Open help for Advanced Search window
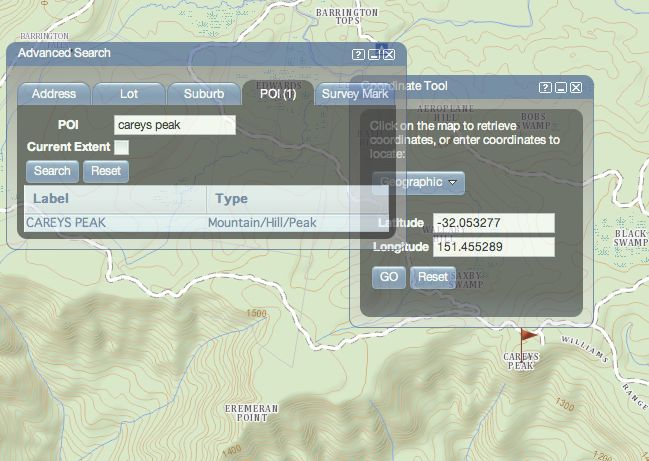 point(358,54)
